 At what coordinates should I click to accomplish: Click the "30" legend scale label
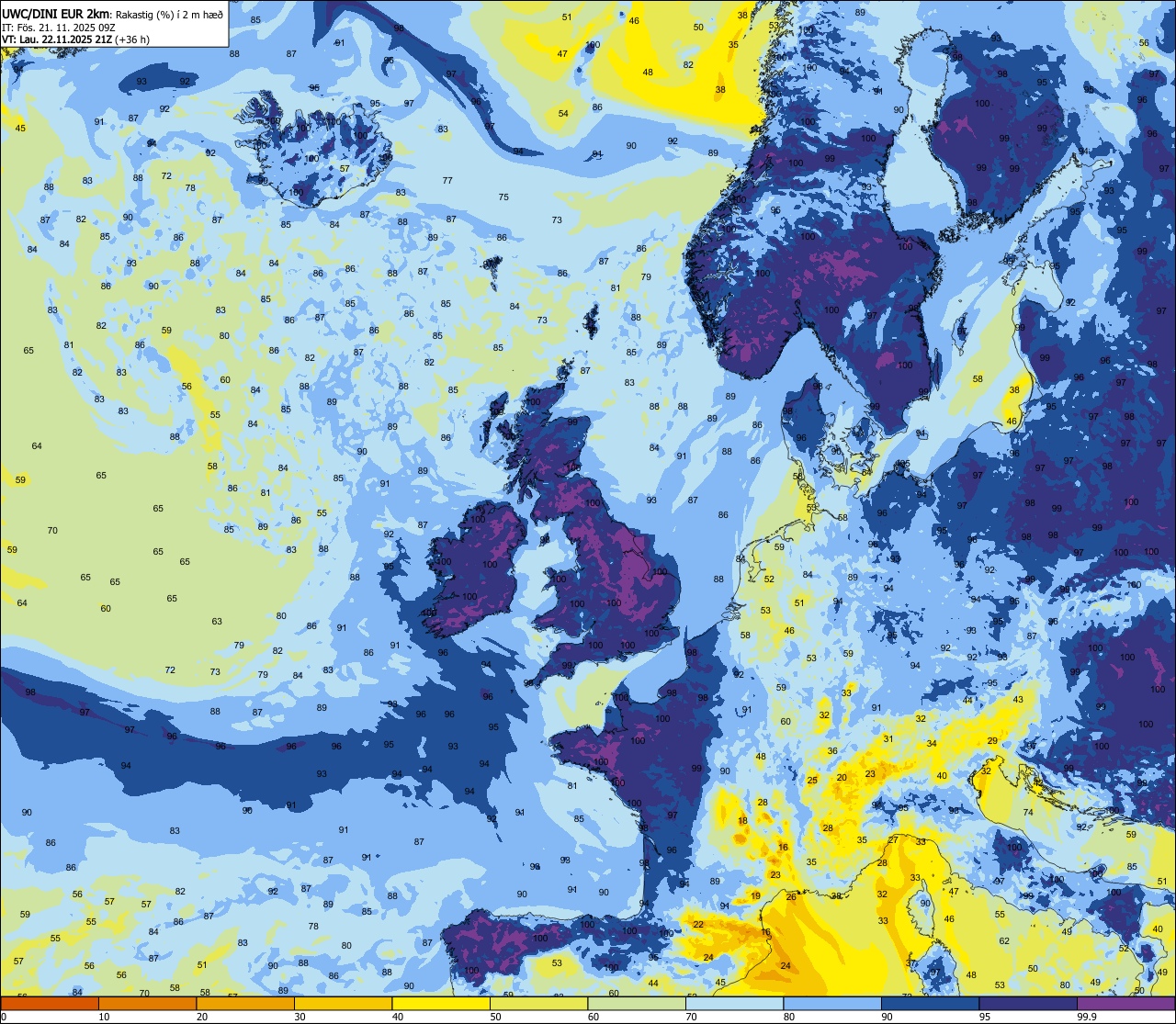coord(300,1017)
